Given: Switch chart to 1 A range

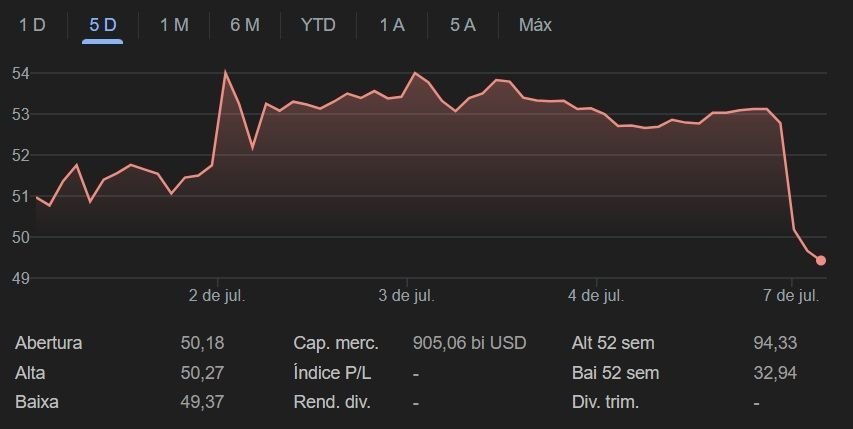Looking at the screenshot, I should tap(392, 25).
